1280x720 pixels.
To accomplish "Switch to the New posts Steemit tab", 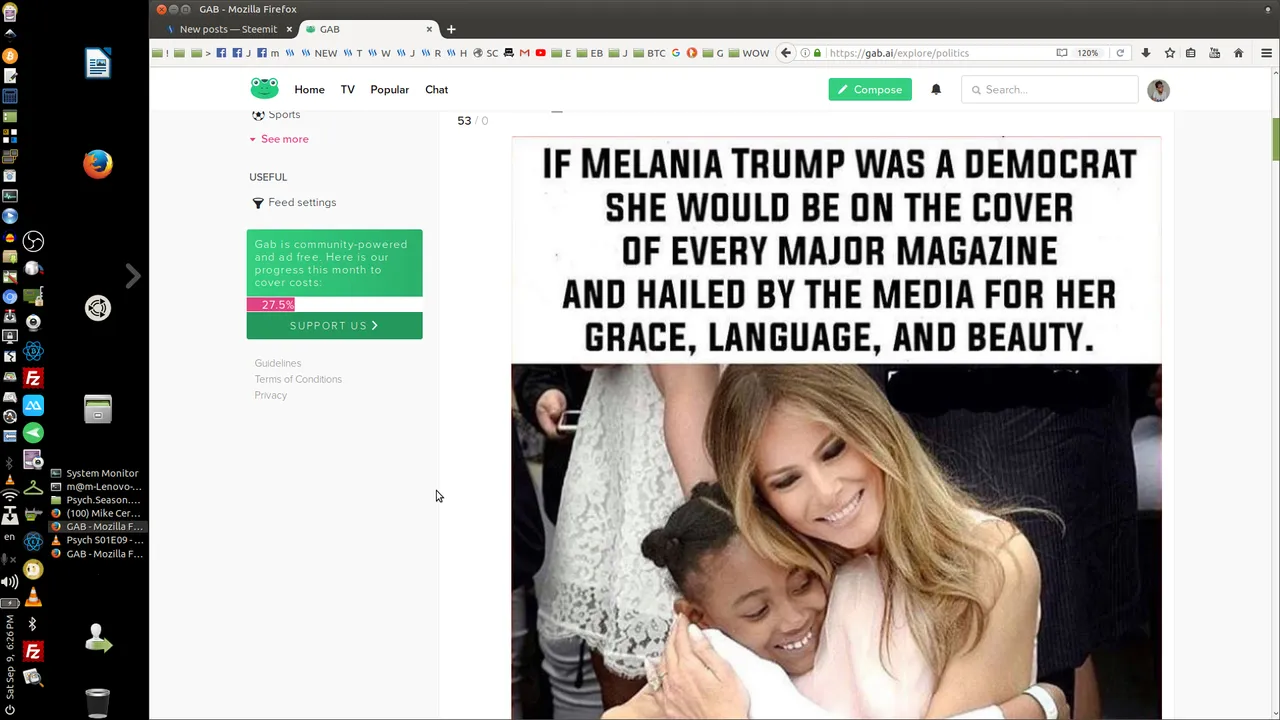I will click(227, 29).
